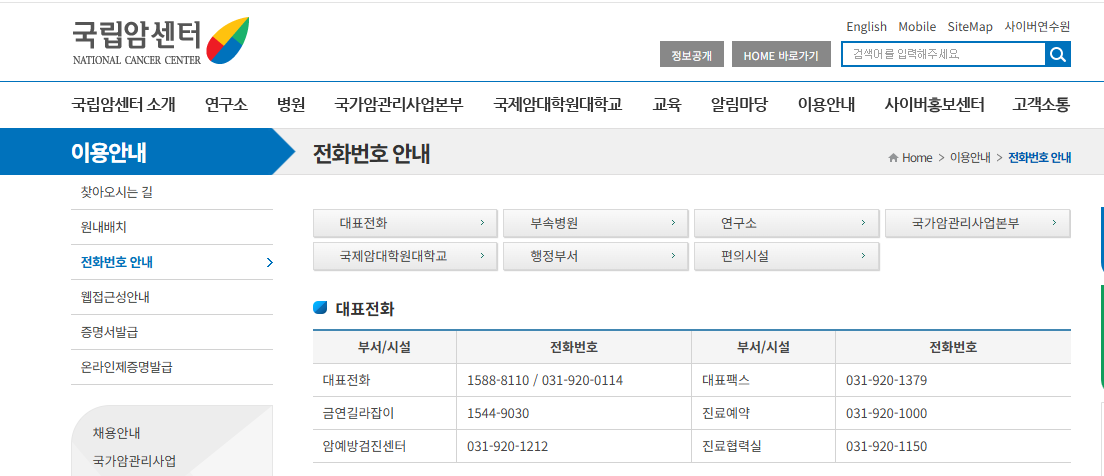The height and width of the screenshot is (476, 1104).
Task: Click the 암예방검진센터 table cell
Action: tap(385, 446)
